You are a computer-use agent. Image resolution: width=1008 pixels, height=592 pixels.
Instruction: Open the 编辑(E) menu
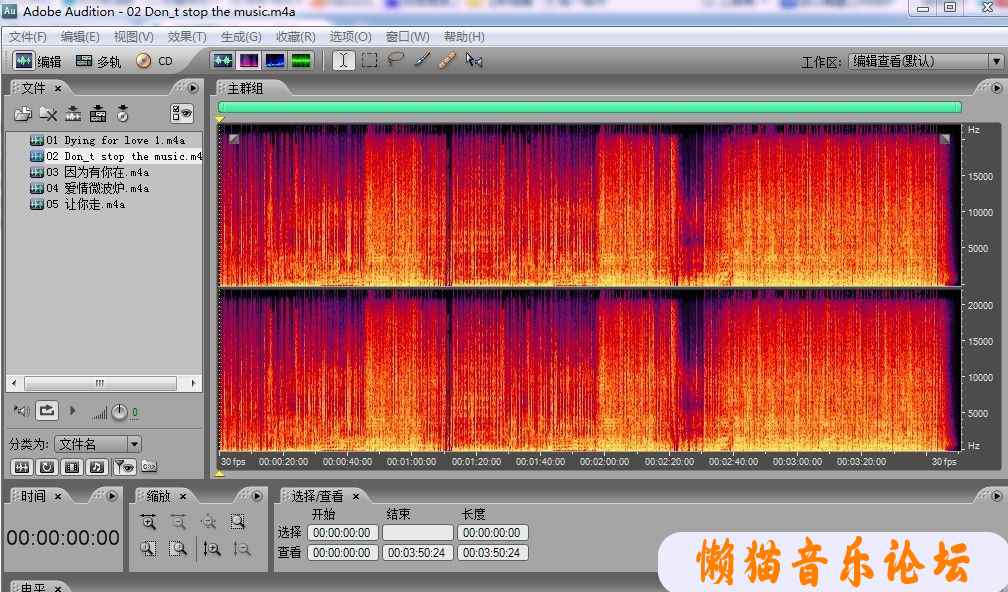pyautogui.click(x=80, y=37)
